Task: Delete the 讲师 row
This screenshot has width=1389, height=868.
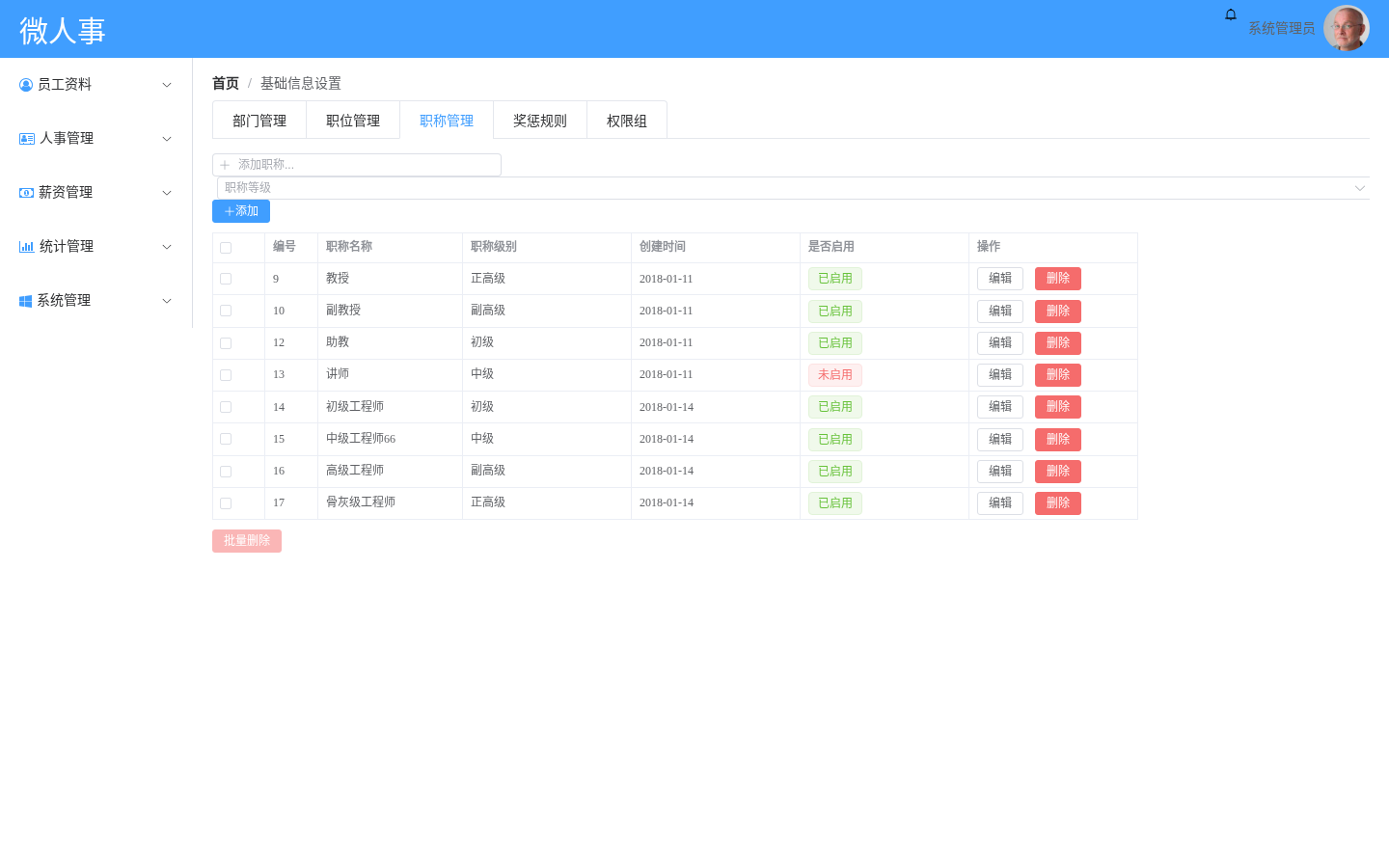Action: (1058, 375)
